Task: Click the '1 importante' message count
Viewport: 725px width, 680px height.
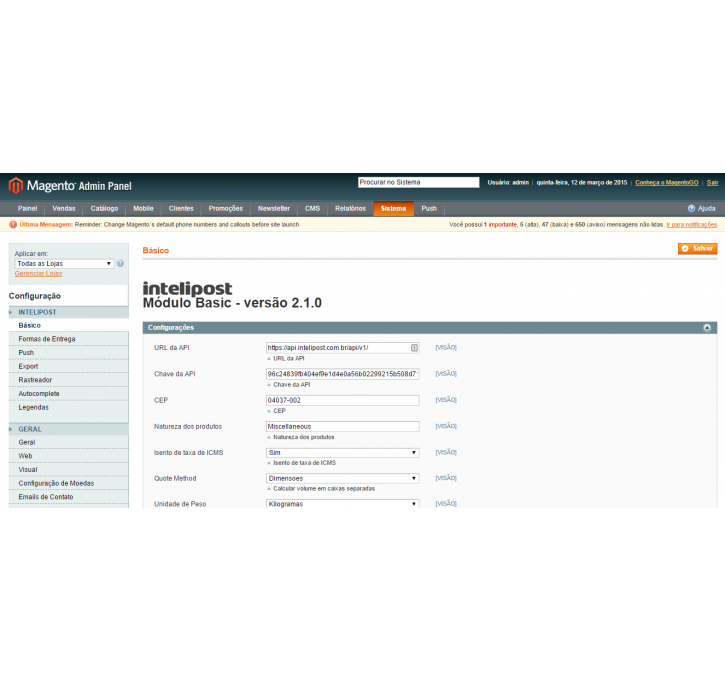Action: click(x=500, y=225)
